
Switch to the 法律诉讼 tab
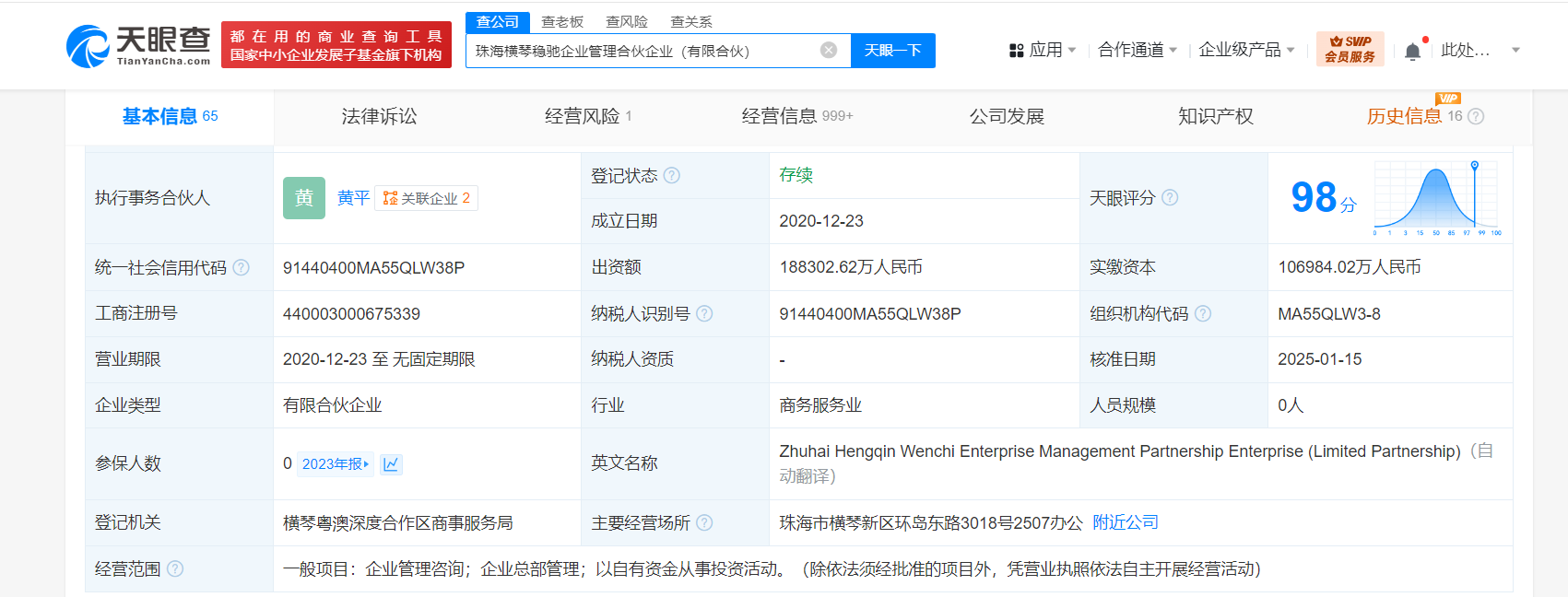click(x=379, y=116)
